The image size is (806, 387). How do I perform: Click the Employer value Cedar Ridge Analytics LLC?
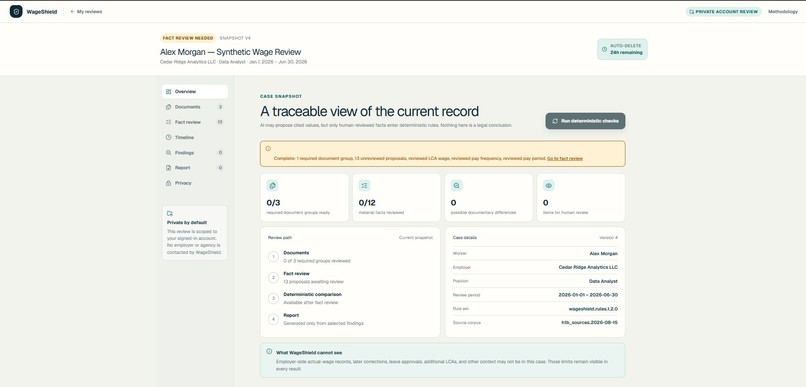tap(588, 267)
